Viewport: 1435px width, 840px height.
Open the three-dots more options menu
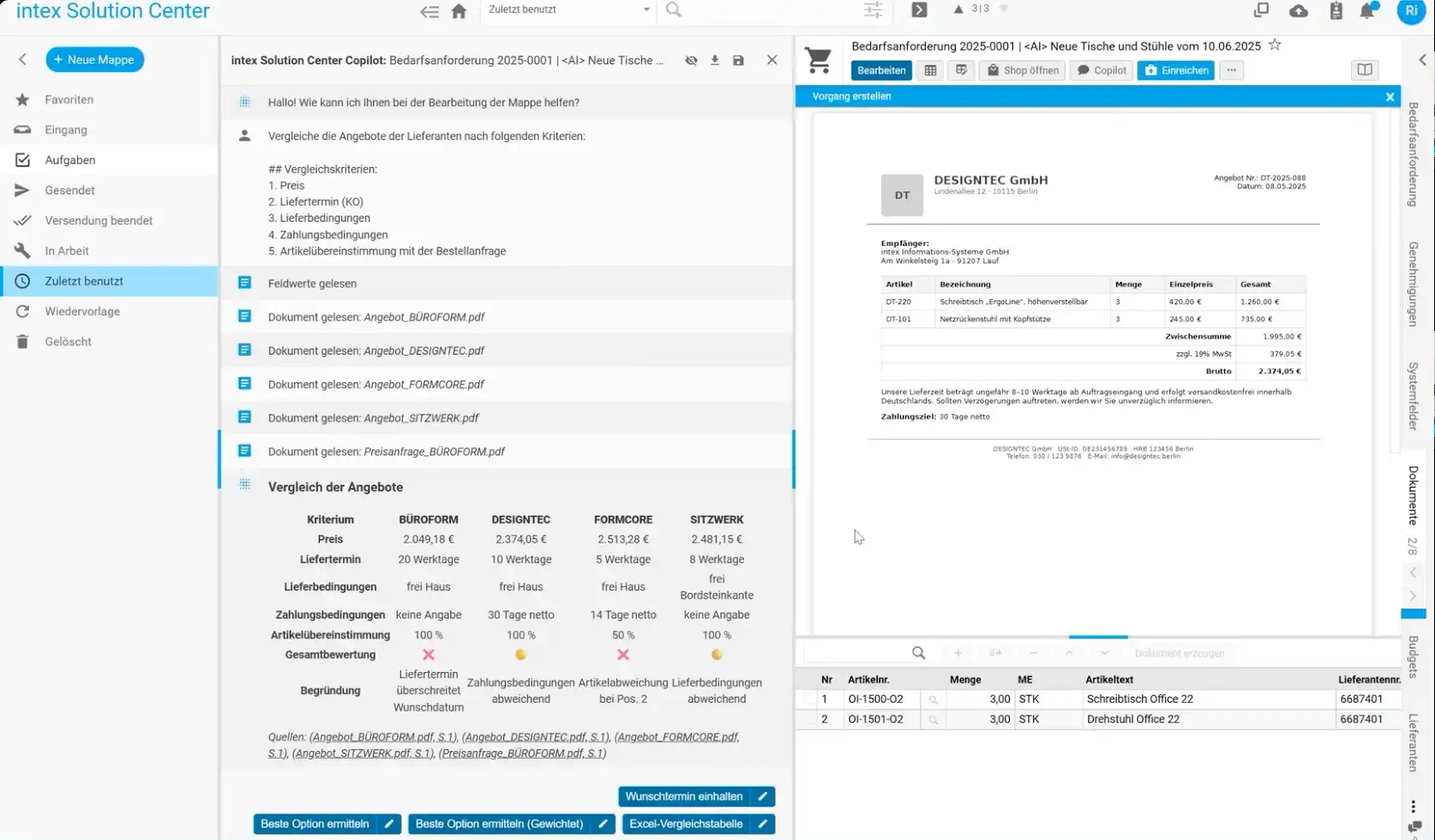pyautogui.click(x=1231, y=70)
